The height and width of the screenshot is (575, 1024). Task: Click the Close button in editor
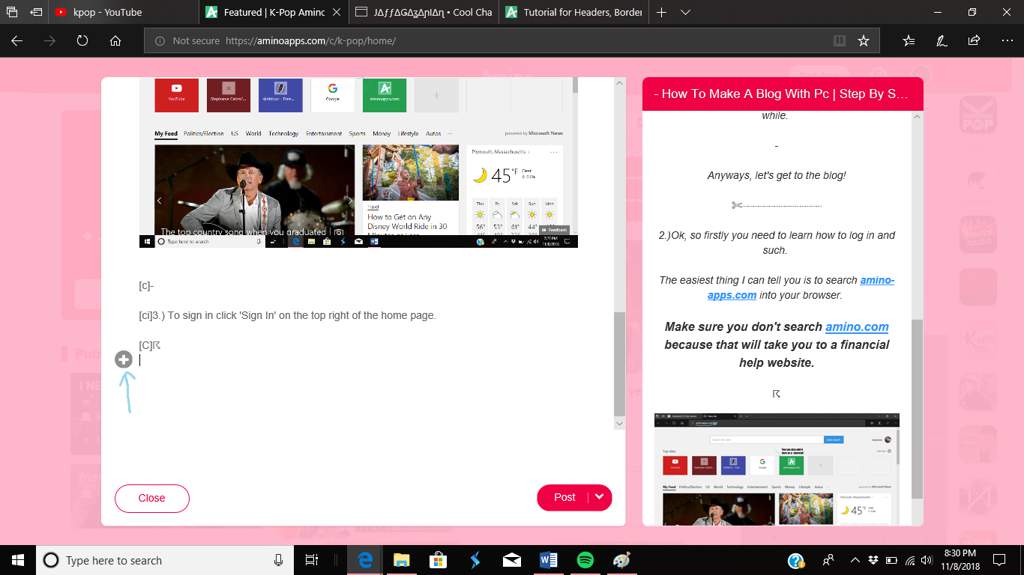152,498
